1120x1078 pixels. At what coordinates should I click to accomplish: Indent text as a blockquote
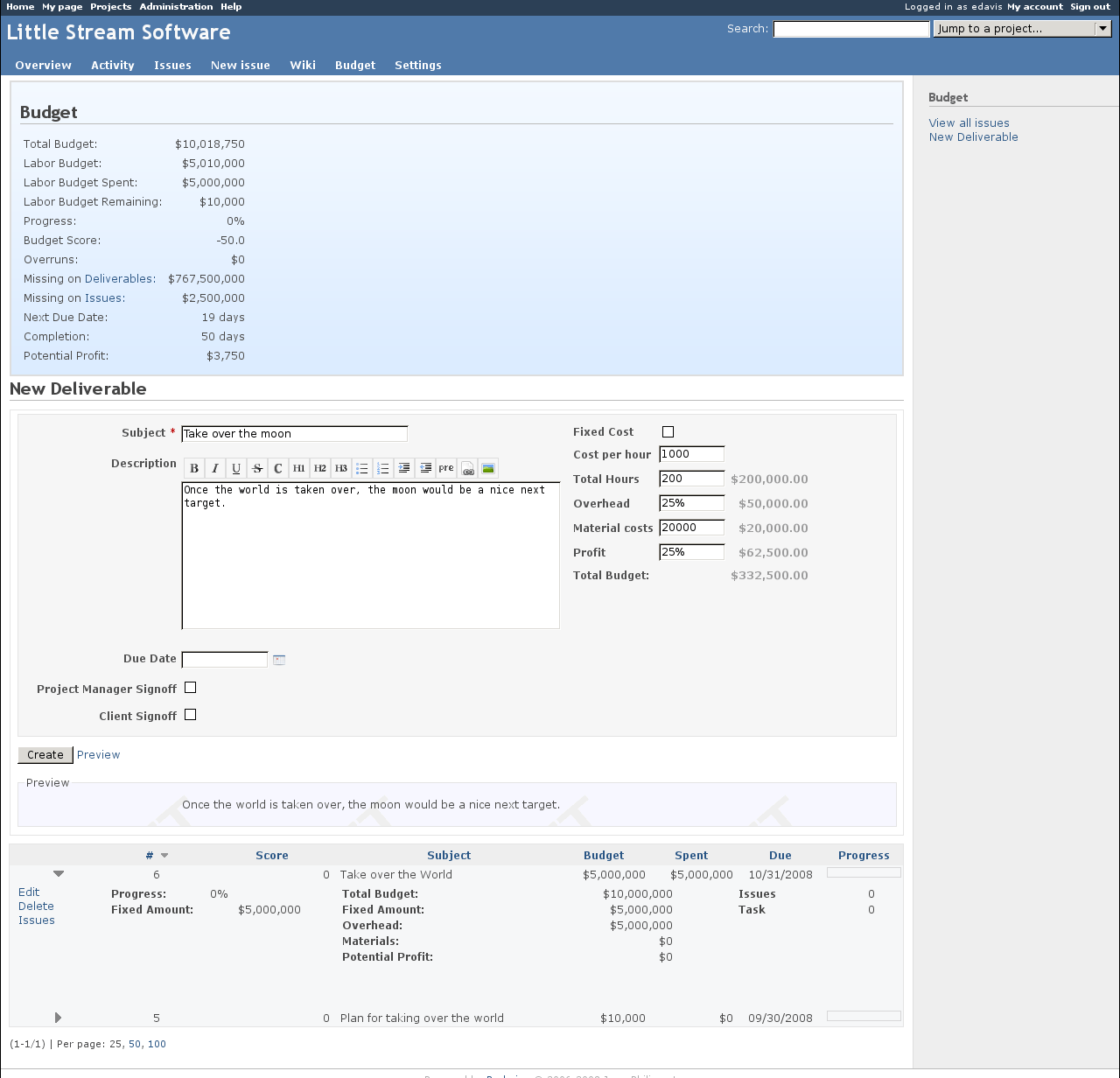[x=404, y=468]
